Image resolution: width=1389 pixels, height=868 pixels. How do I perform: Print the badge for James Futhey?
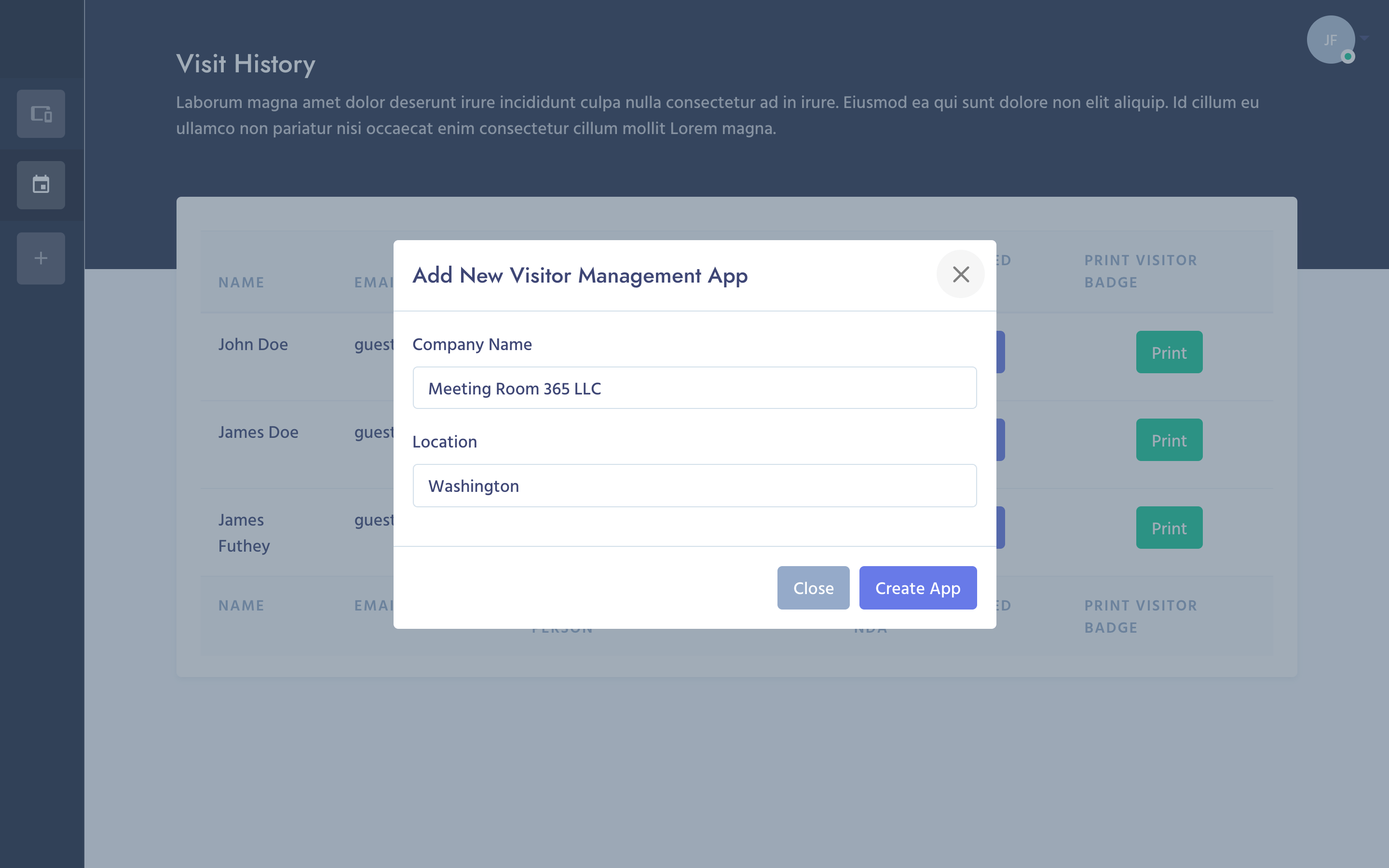(x=1169, y=528)
